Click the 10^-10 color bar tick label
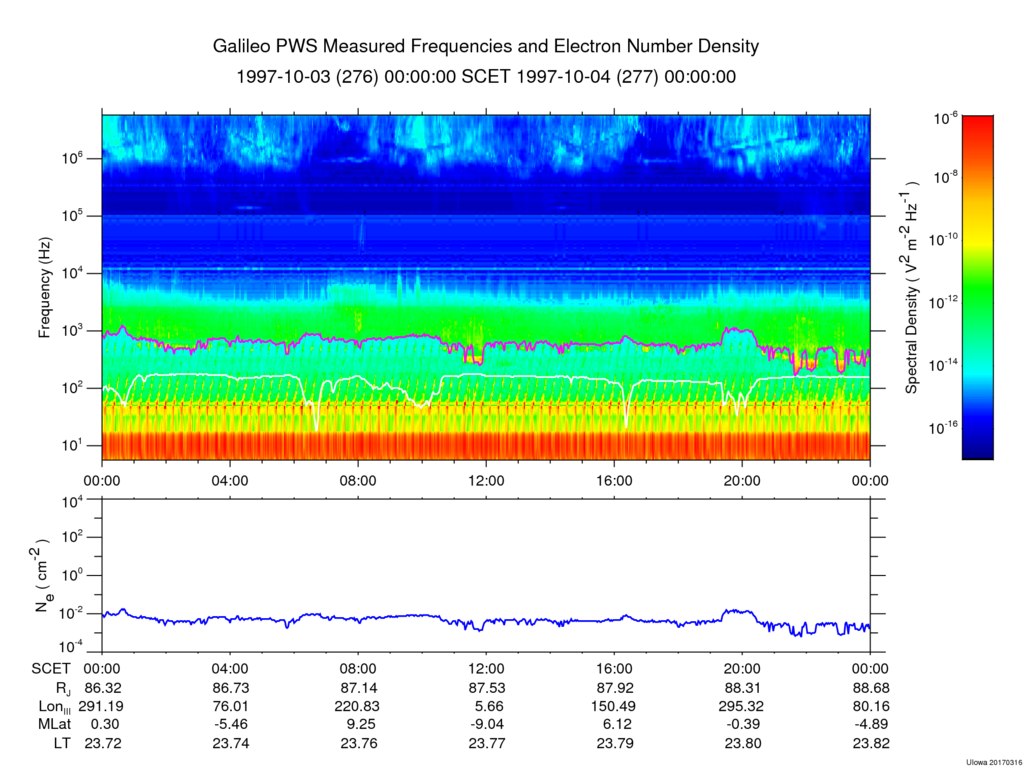 click(x=942, y=239)
